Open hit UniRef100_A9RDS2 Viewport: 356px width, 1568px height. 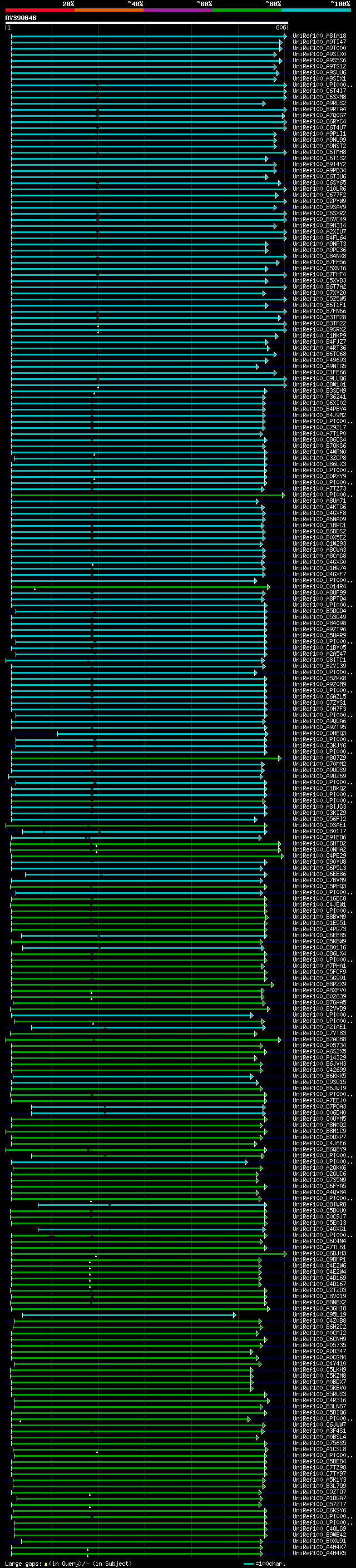click(x=319, y=103)
